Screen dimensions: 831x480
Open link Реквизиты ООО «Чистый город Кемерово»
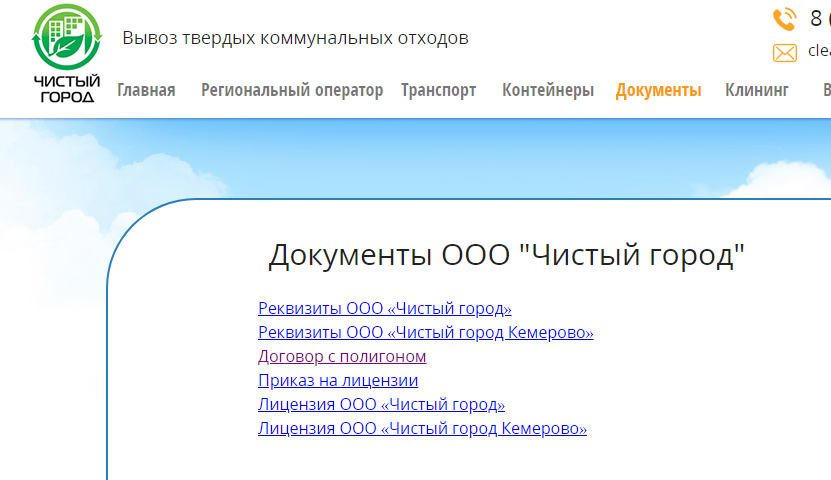tap(426, 332)
